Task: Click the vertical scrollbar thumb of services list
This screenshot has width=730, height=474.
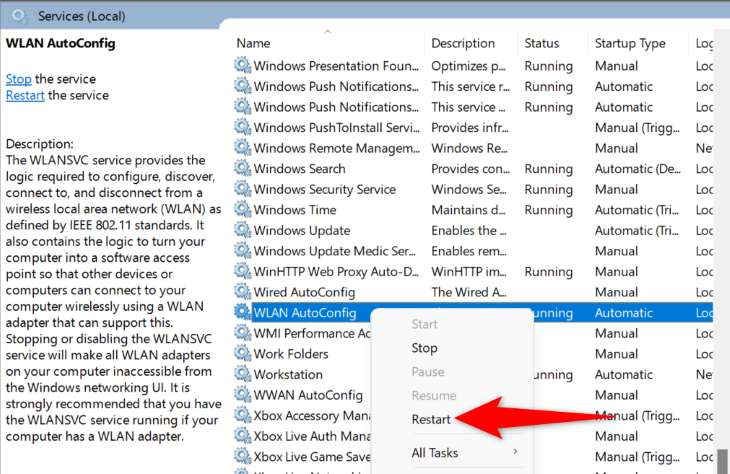Action: click(722, 461)
